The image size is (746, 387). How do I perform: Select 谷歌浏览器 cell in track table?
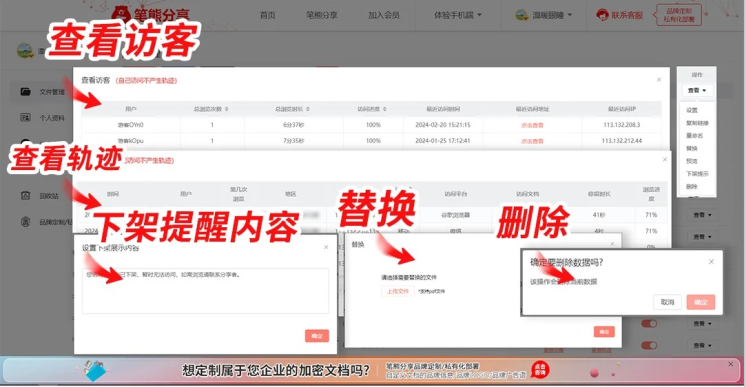pyautogui.click(x=455, y=215)
